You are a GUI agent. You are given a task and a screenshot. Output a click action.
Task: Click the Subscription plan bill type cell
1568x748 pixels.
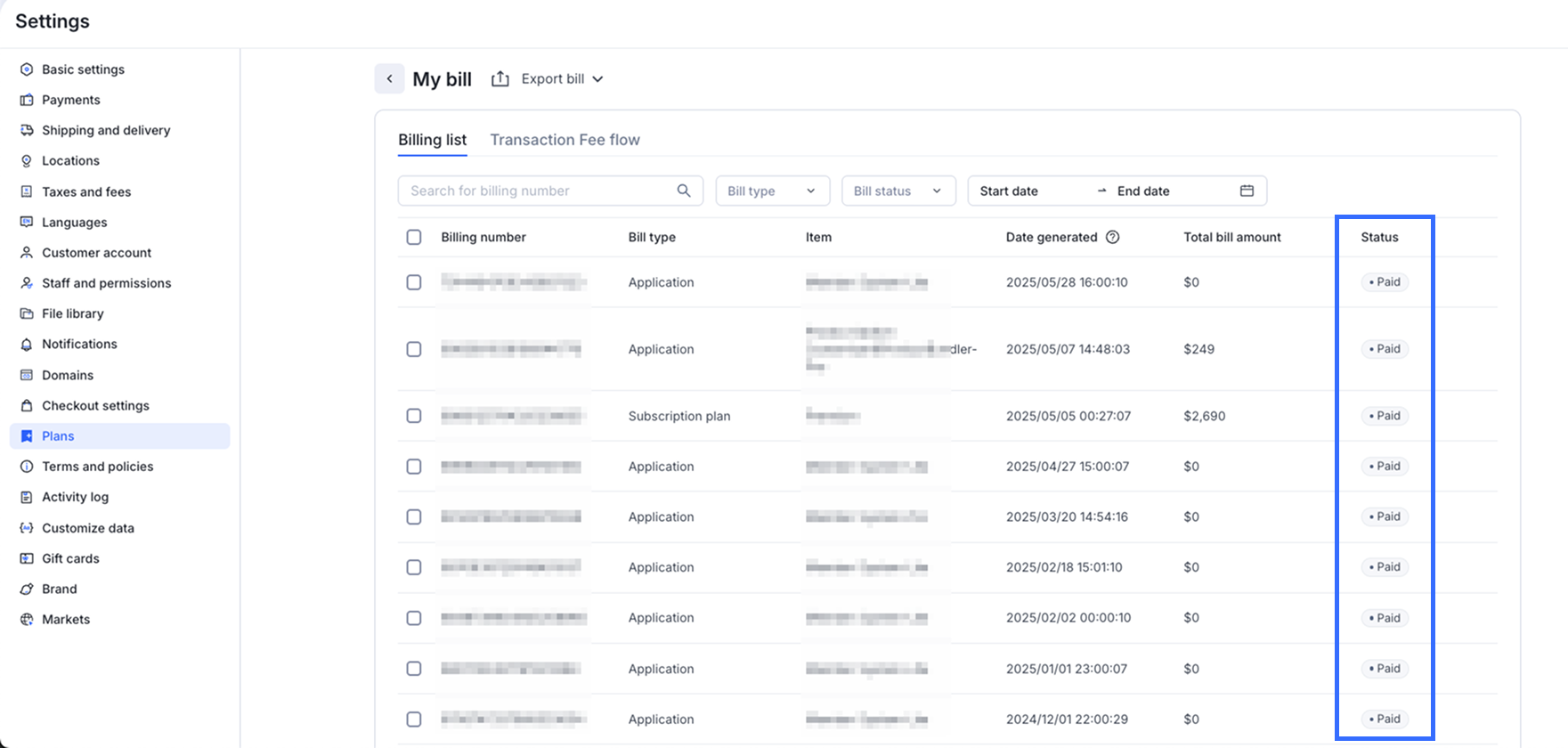click(679, 416)
